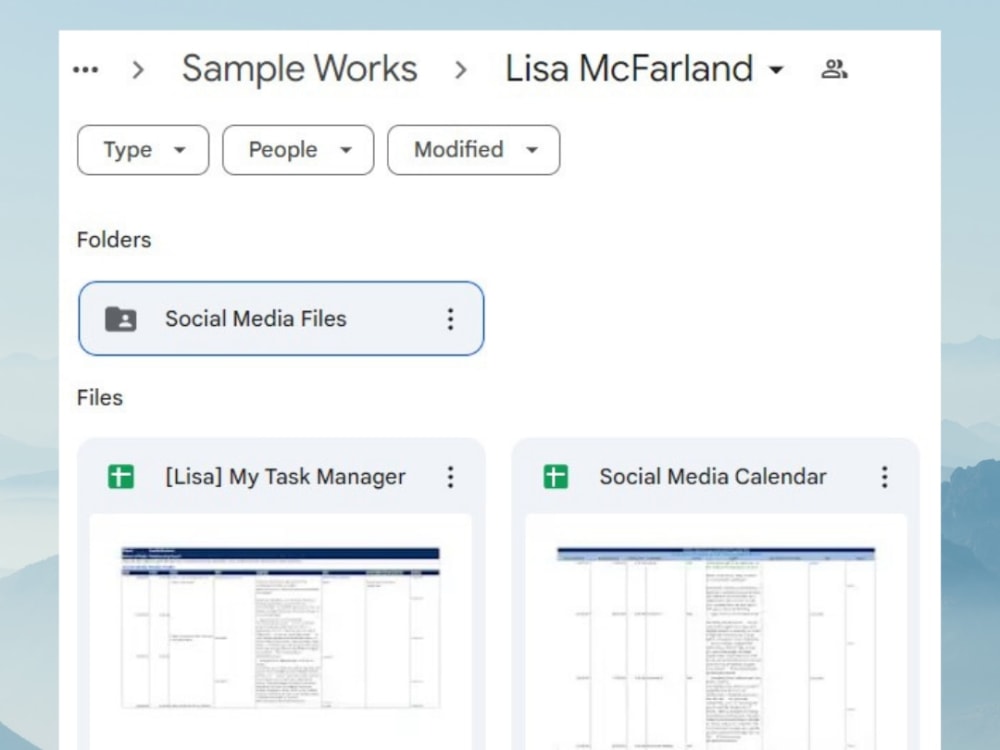
Task: Click the Sheets icon for Social Media Calendar
Action: coord(555,476)
